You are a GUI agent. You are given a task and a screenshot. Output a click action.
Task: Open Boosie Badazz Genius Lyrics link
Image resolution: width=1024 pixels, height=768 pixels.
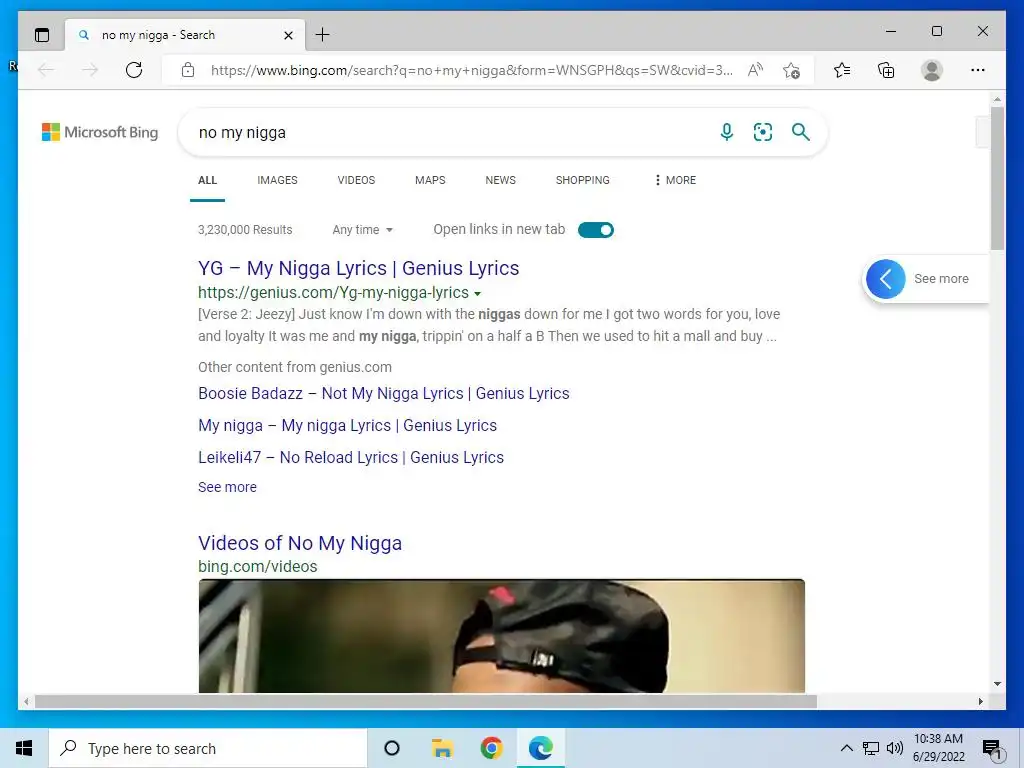point(383,394)
